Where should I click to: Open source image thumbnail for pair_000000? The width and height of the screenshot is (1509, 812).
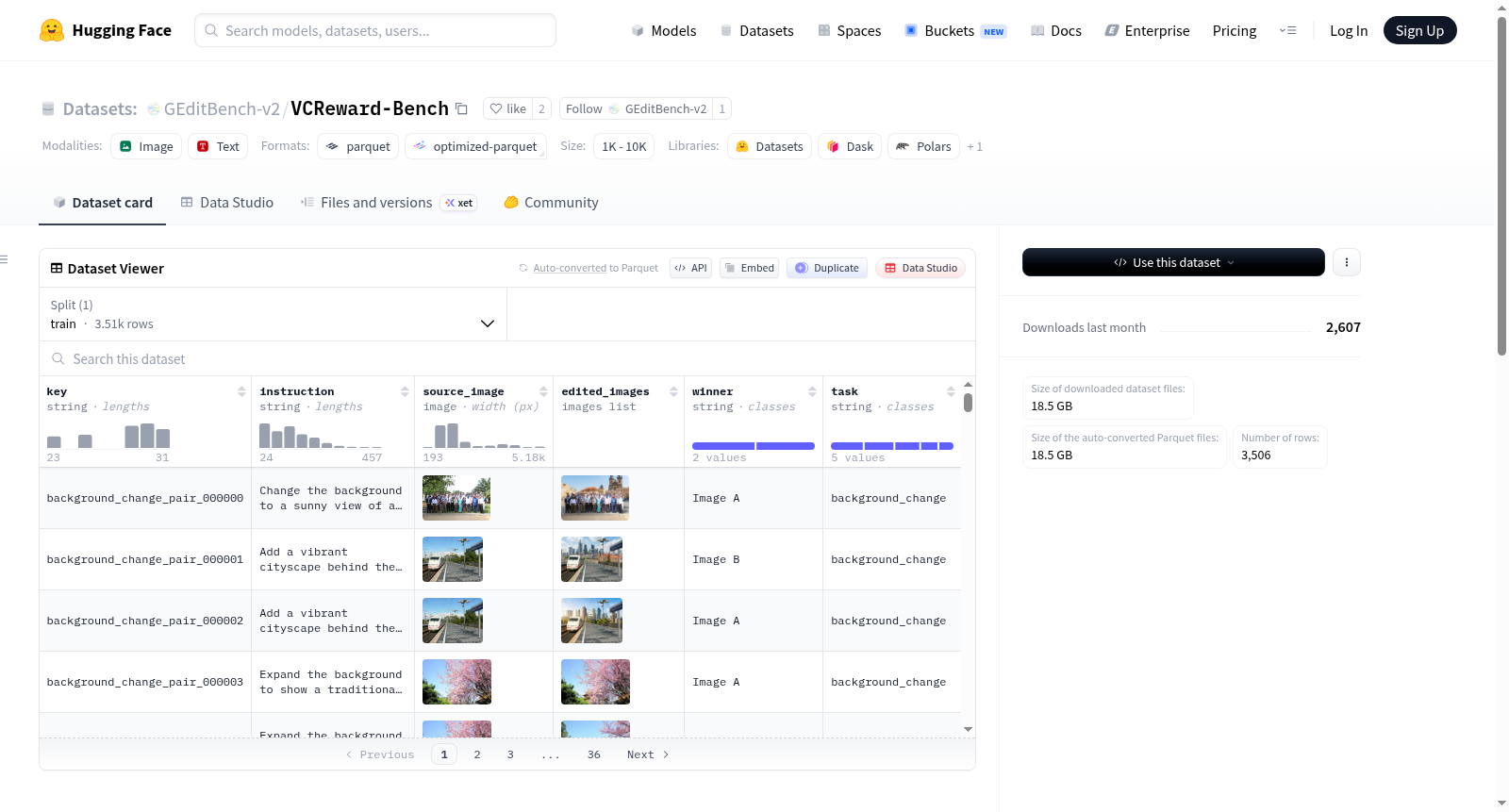(x=456, y=498)
